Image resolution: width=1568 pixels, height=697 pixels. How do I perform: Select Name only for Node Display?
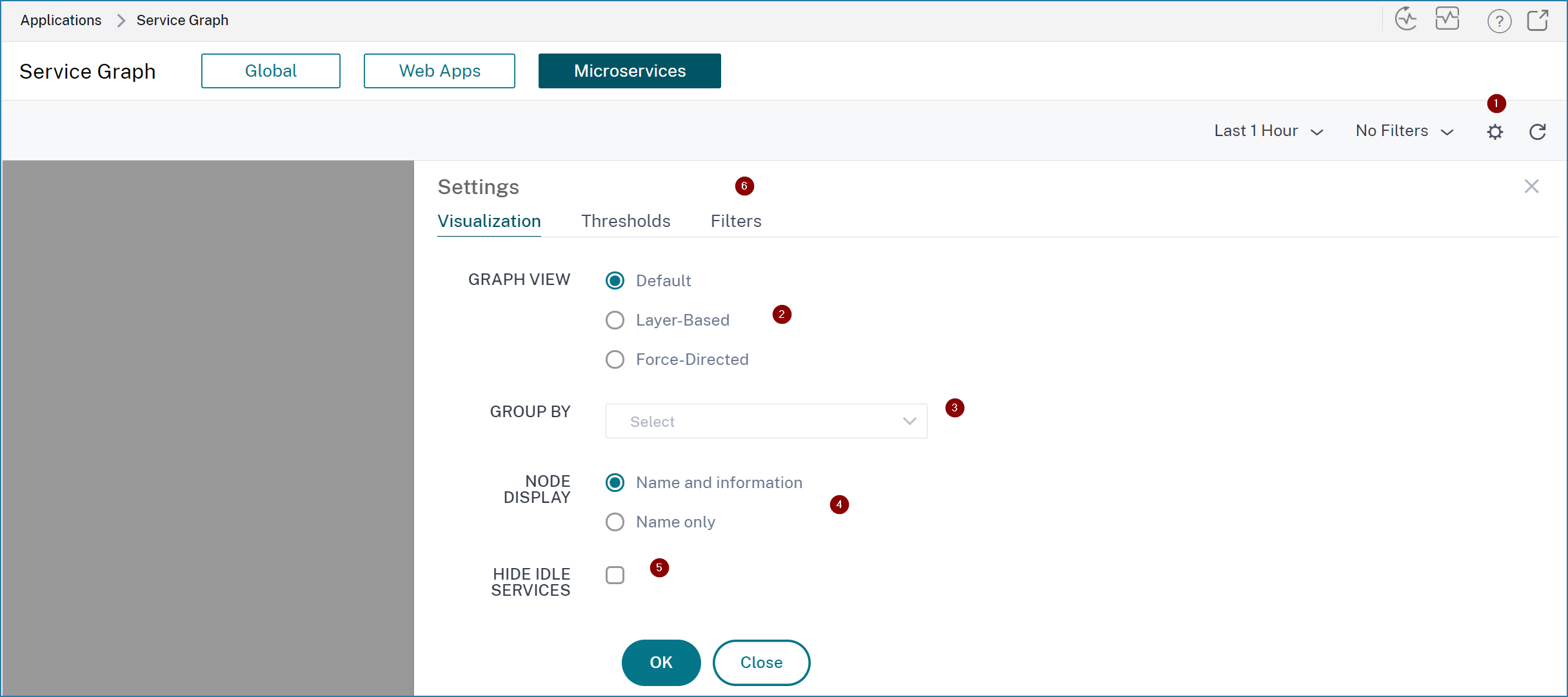[615, 521]
